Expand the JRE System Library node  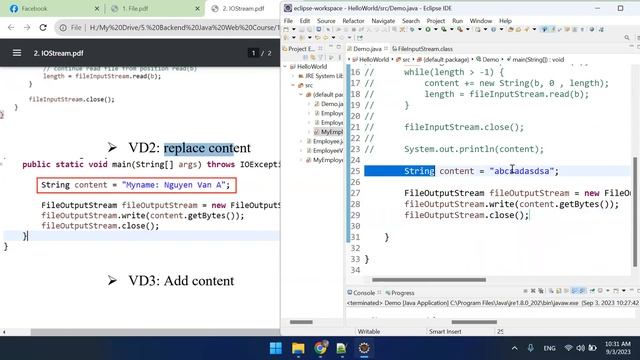(293, 76)
